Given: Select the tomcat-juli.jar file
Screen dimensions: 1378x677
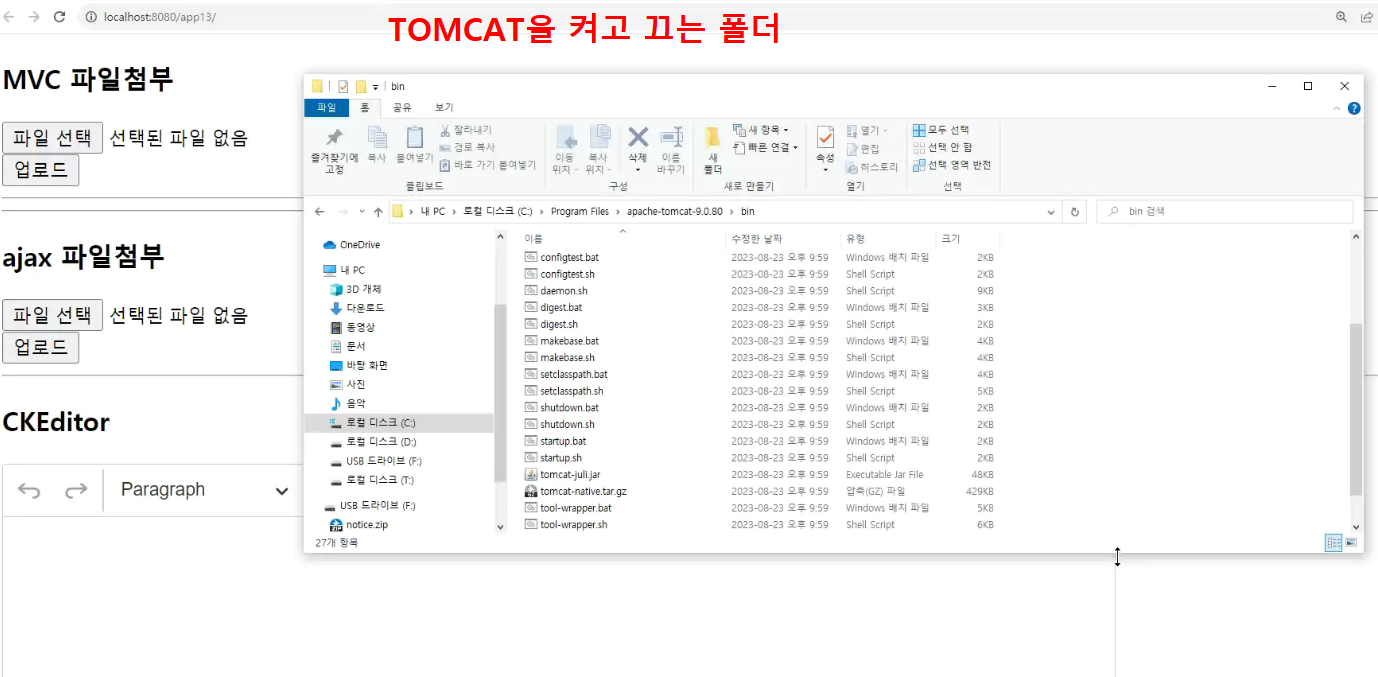Looking at the screenshot, I should point(570,475).
